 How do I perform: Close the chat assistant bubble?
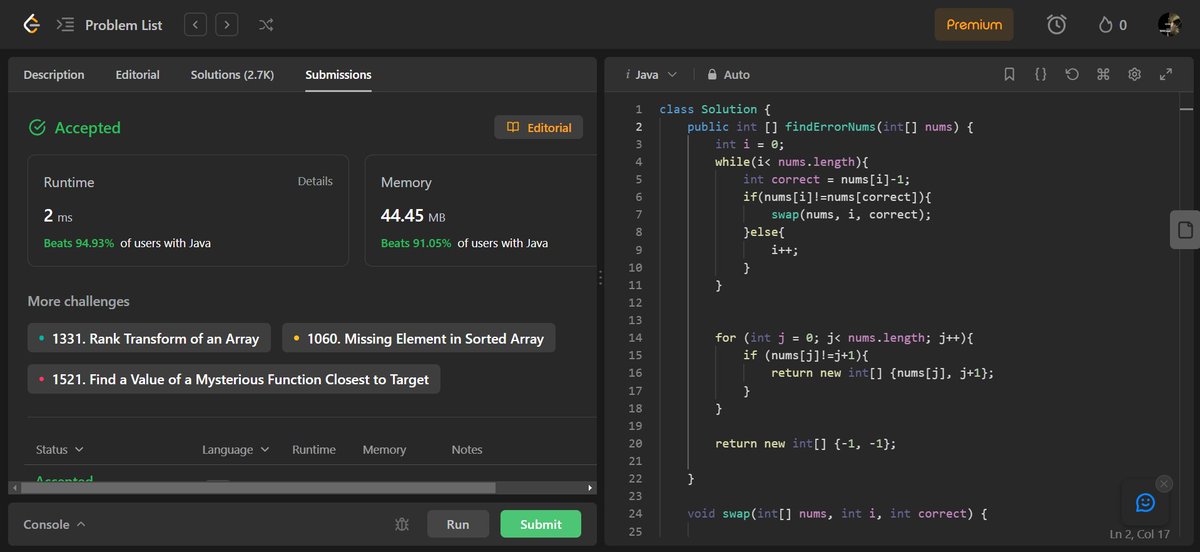tap(1163, 483)
